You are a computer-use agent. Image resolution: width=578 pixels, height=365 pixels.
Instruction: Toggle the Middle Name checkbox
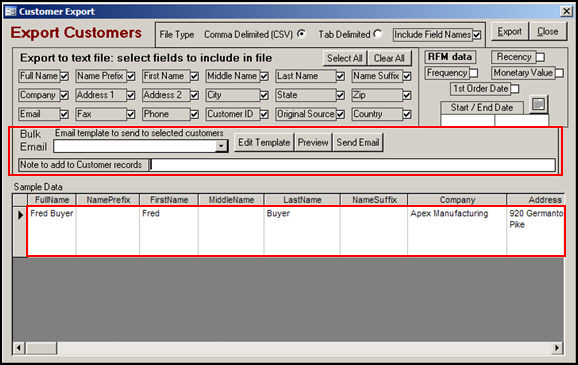pos(264,76)
